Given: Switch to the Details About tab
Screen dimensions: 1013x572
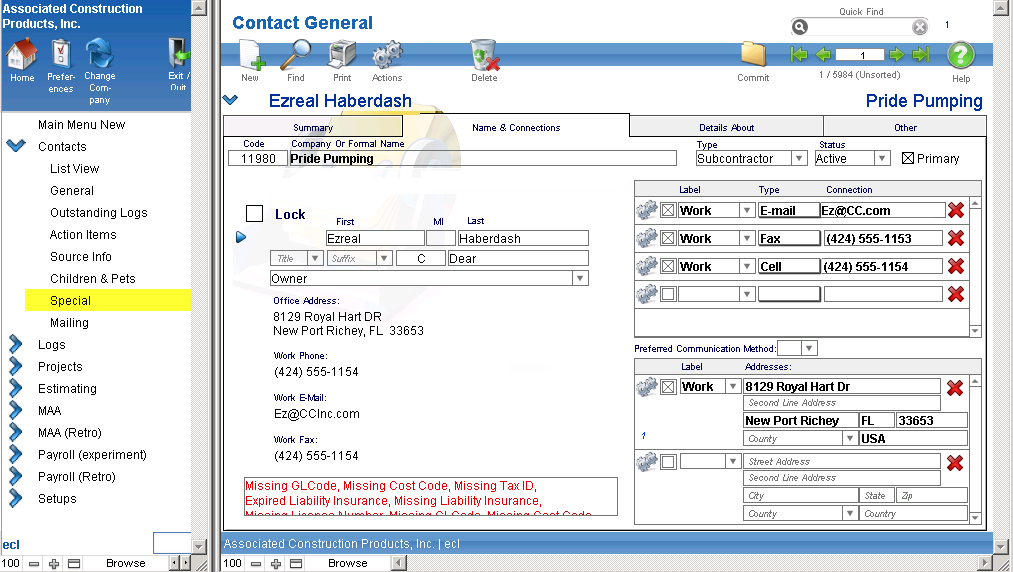Looking at the screenshot, I should click(726, 127).
